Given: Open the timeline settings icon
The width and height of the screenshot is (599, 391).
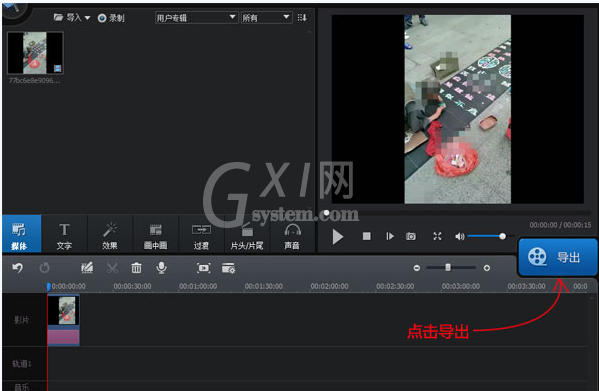Looking at the screenshot, I should click(x=228, y=268).
